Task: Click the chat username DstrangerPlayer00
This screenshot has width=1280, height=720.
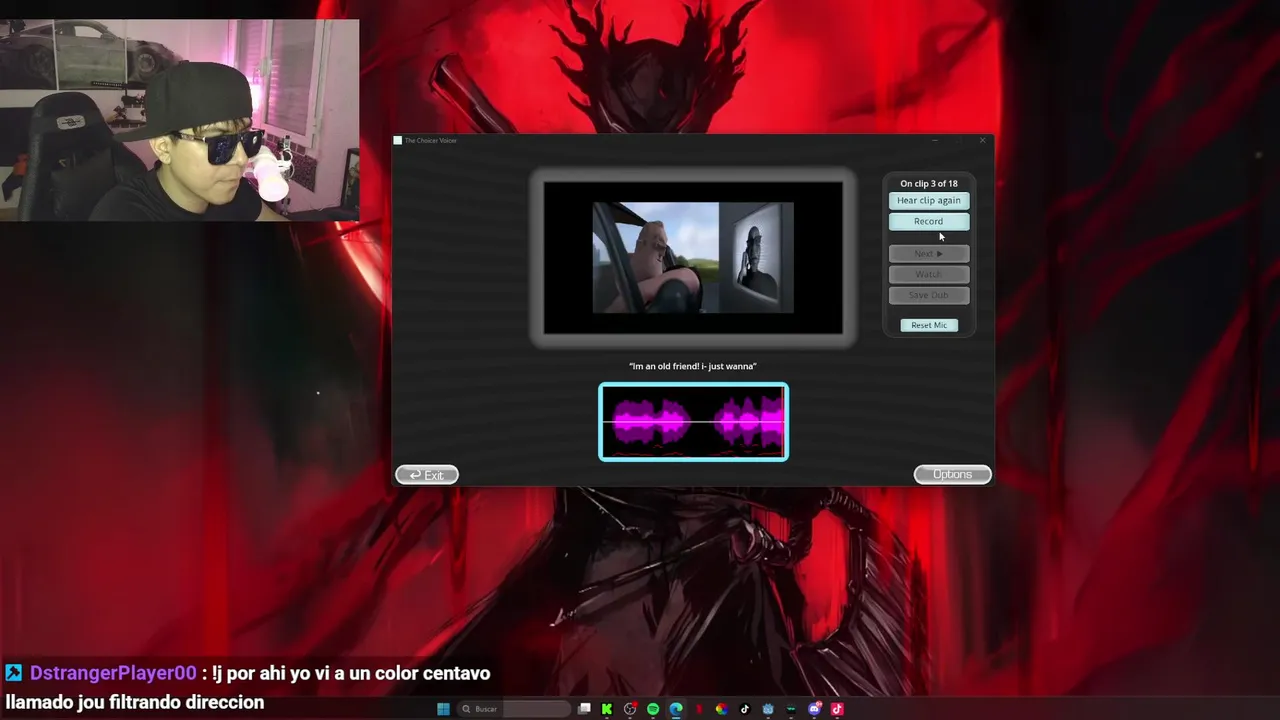Action: click(113, 673)
